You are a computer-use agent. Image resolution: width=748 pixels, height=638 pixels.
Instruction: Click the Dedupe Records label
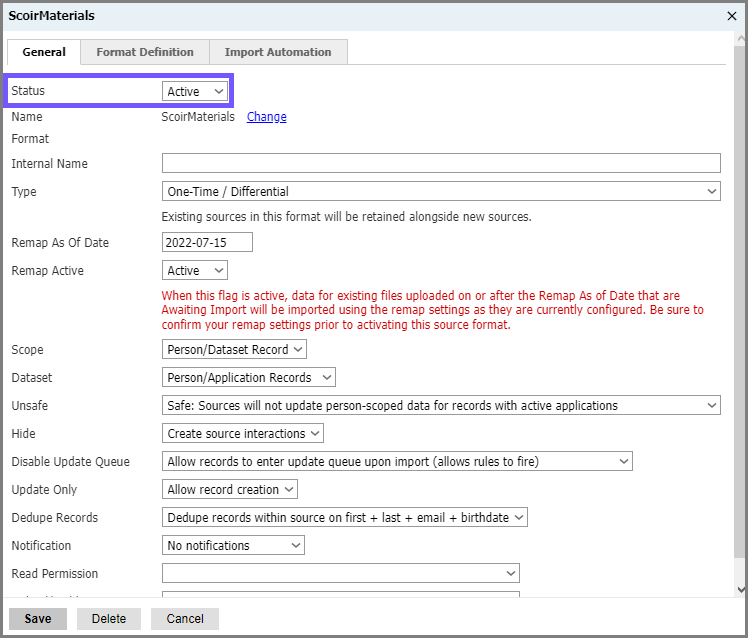pyautogui.click(x=54, y=518)
